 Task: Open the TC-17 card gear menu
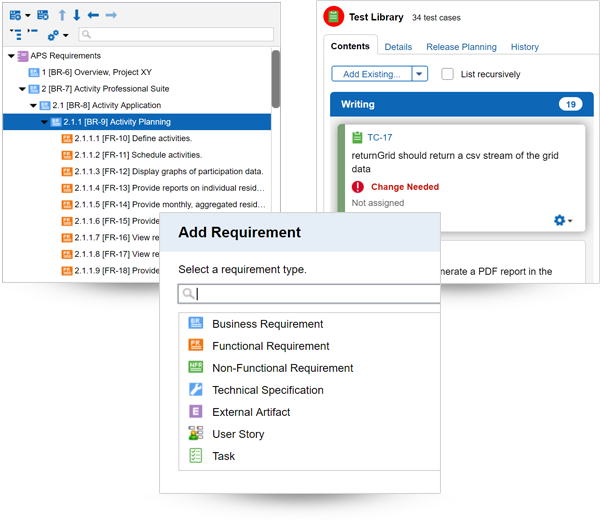point(563,220)
